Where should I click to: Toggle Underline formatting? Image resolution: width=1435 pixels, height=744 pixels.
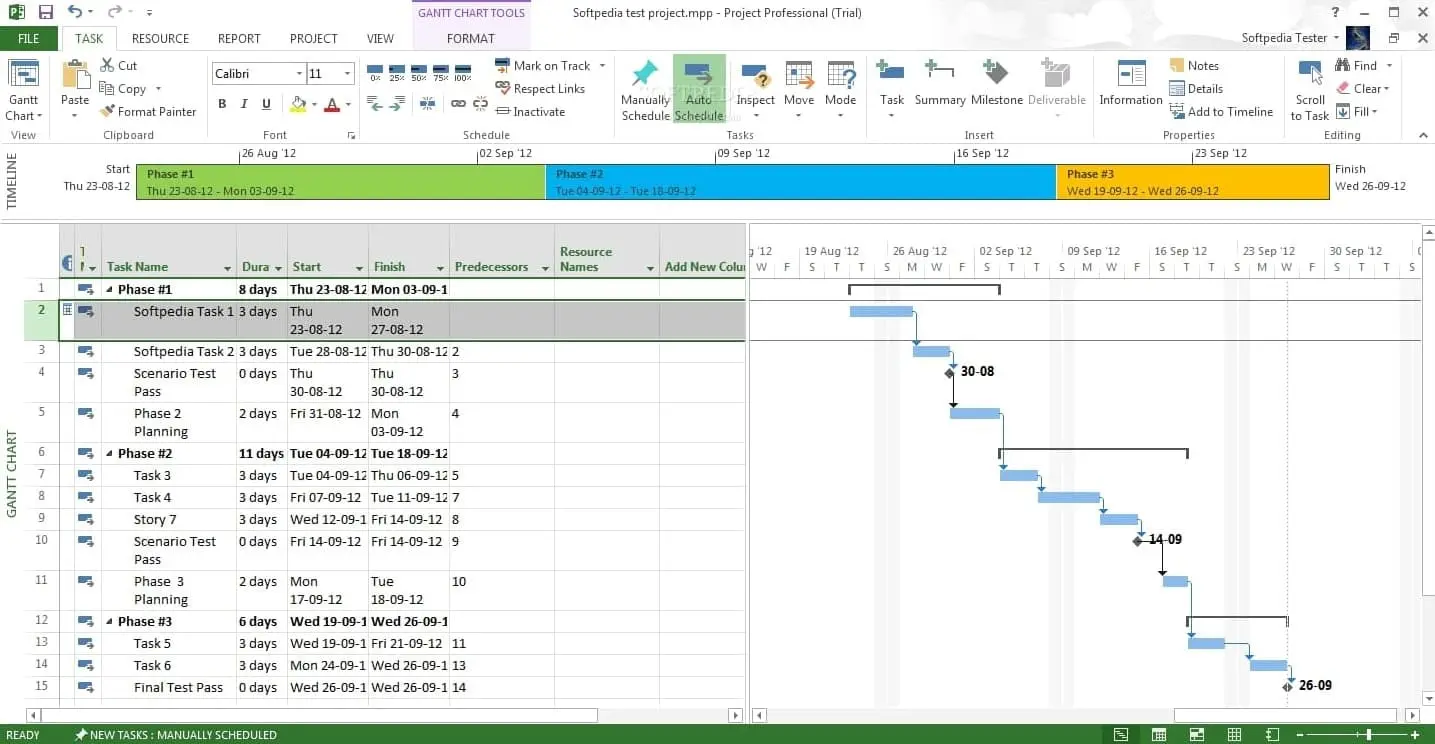click(x=266, y=104)
